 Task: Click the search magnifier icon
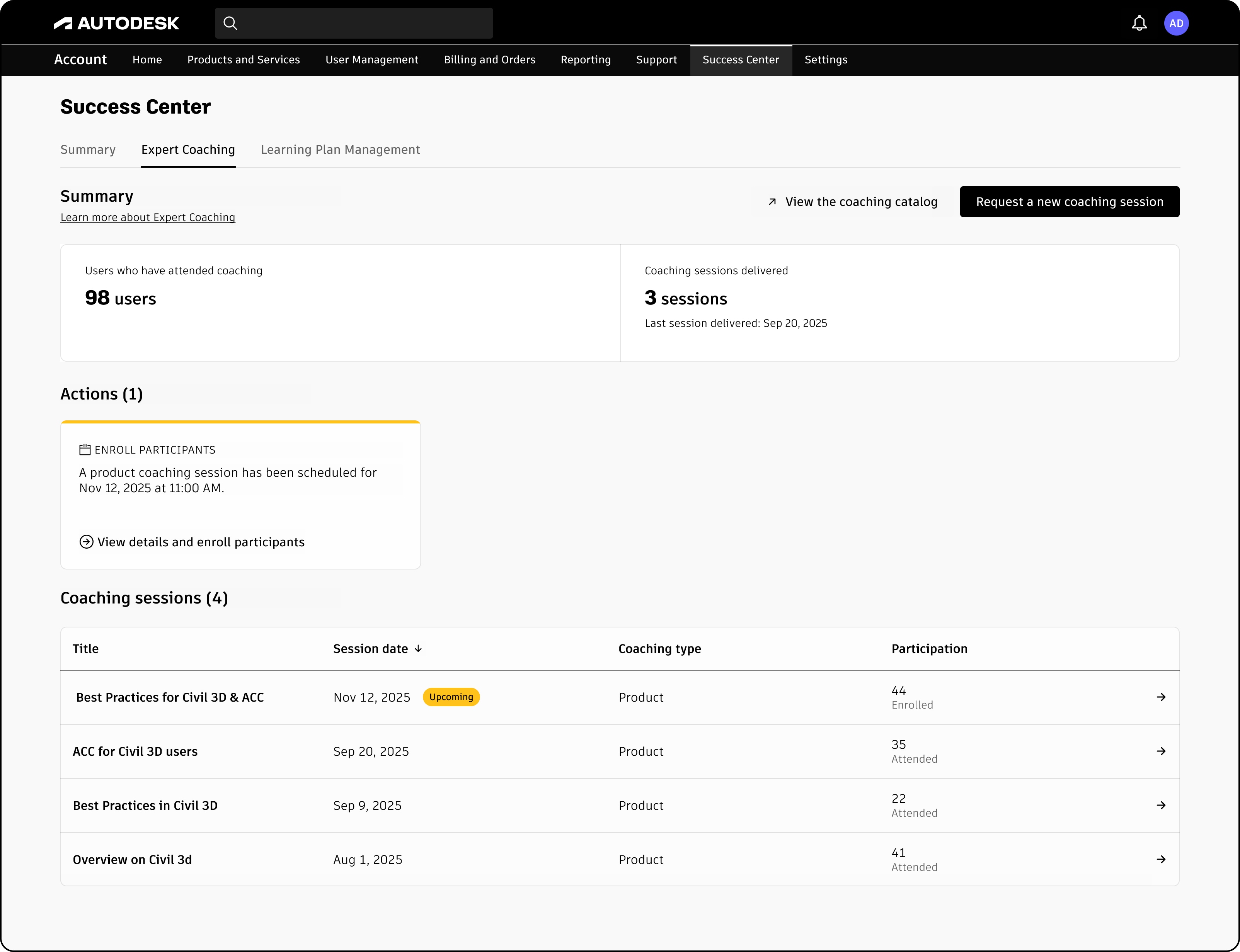point(230,23)
